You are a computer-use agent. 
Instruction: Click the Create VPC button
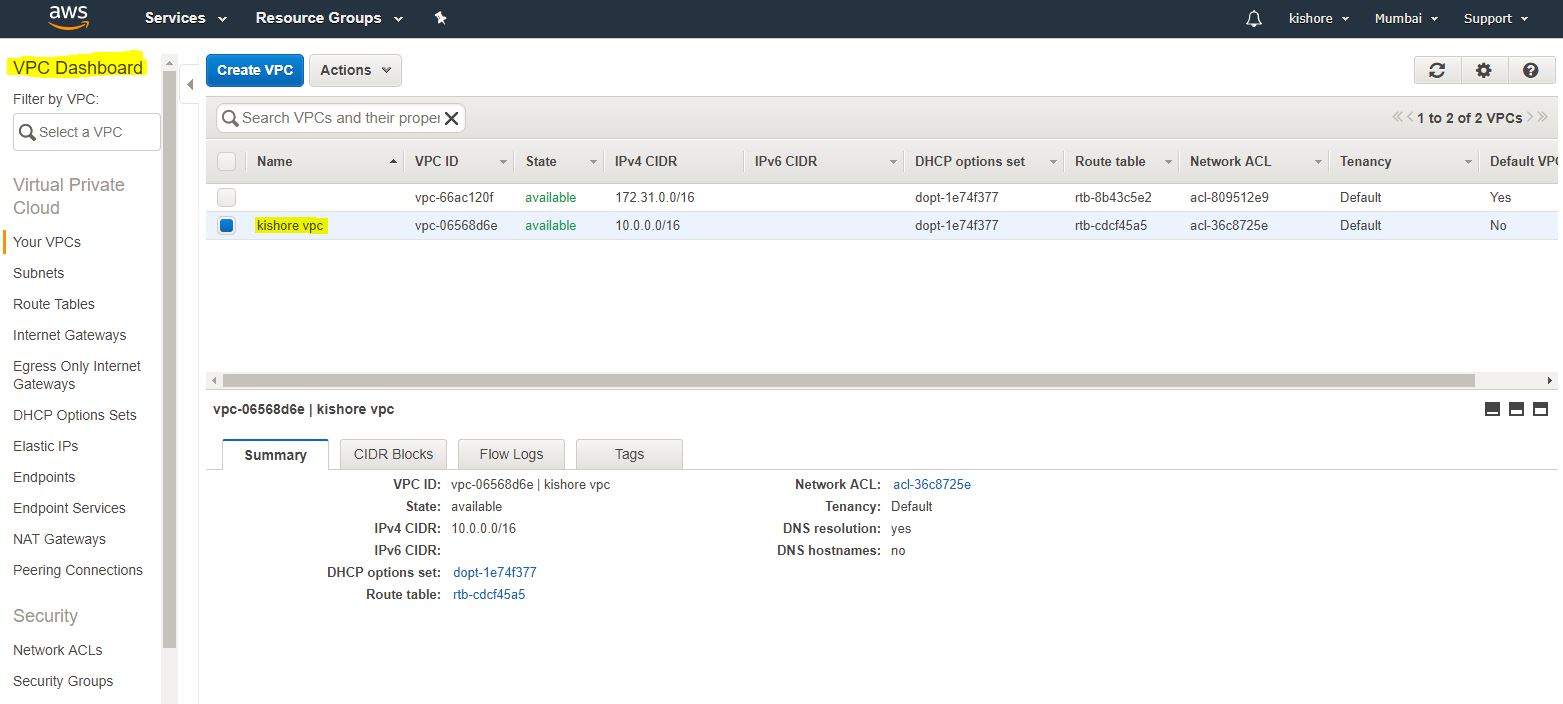click(255, 70)
